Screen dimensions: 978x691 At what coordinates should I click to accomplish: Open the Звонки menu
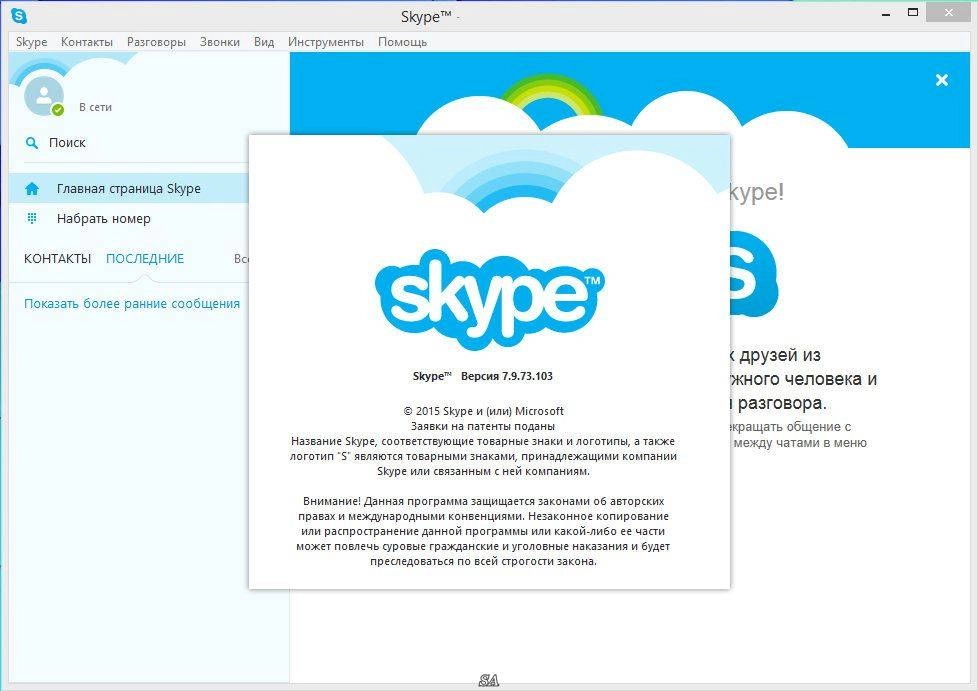click(220, 42)
